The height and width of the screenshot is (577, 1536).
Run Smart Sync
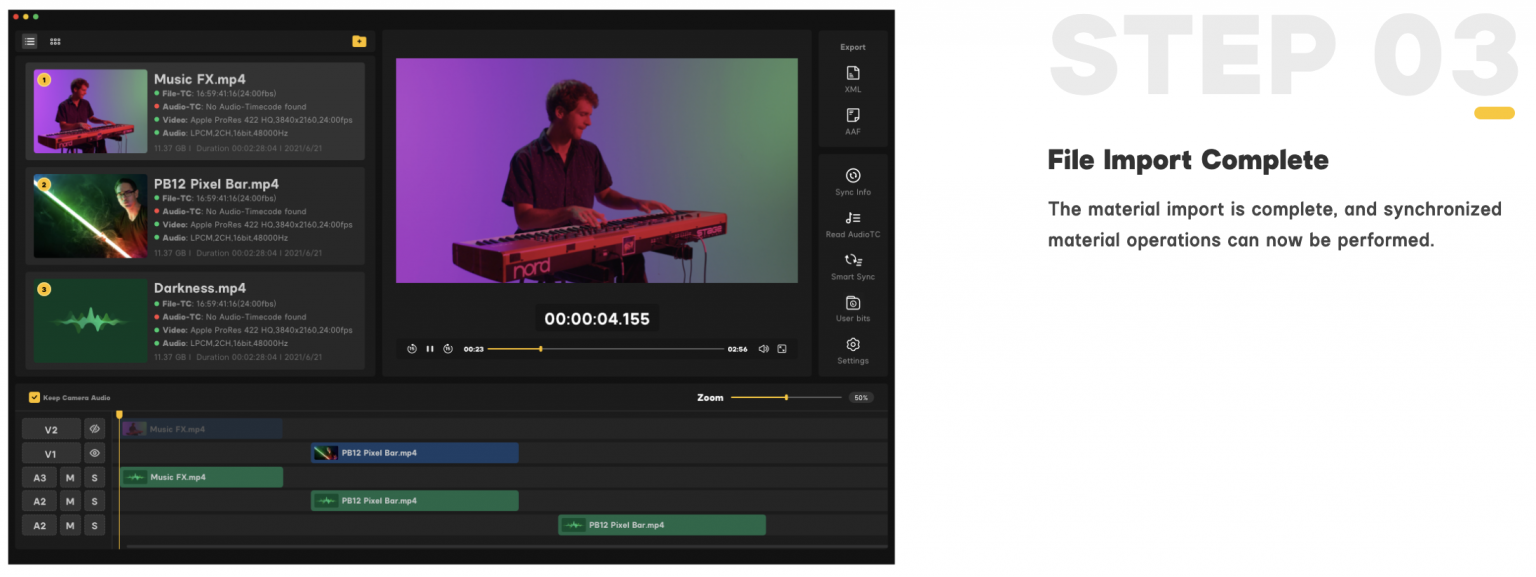(852, 265)
